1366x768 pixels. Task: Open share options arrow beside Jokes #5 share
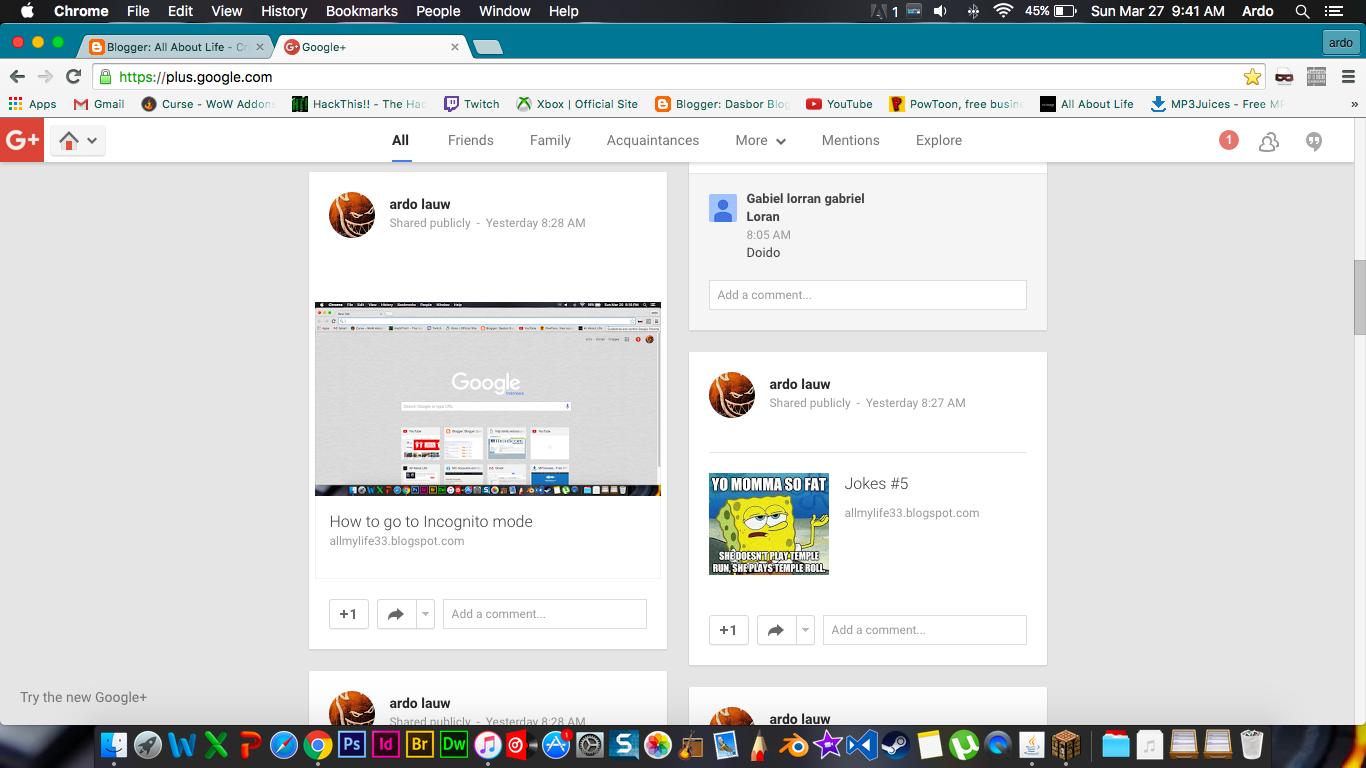[x=806, y=630]
